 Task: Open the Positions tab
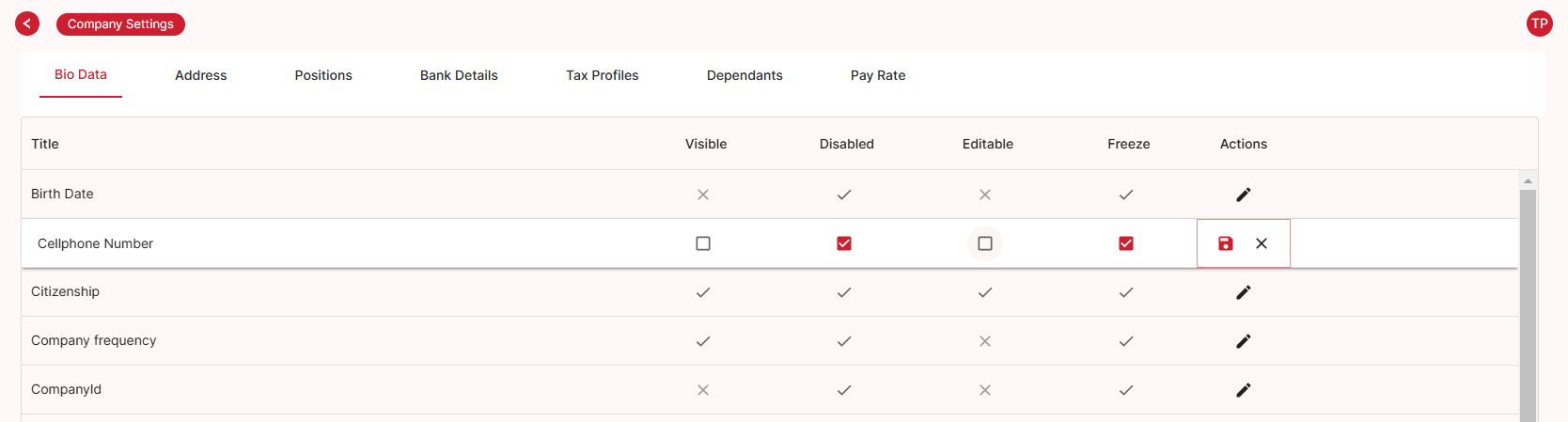(323, 75)
